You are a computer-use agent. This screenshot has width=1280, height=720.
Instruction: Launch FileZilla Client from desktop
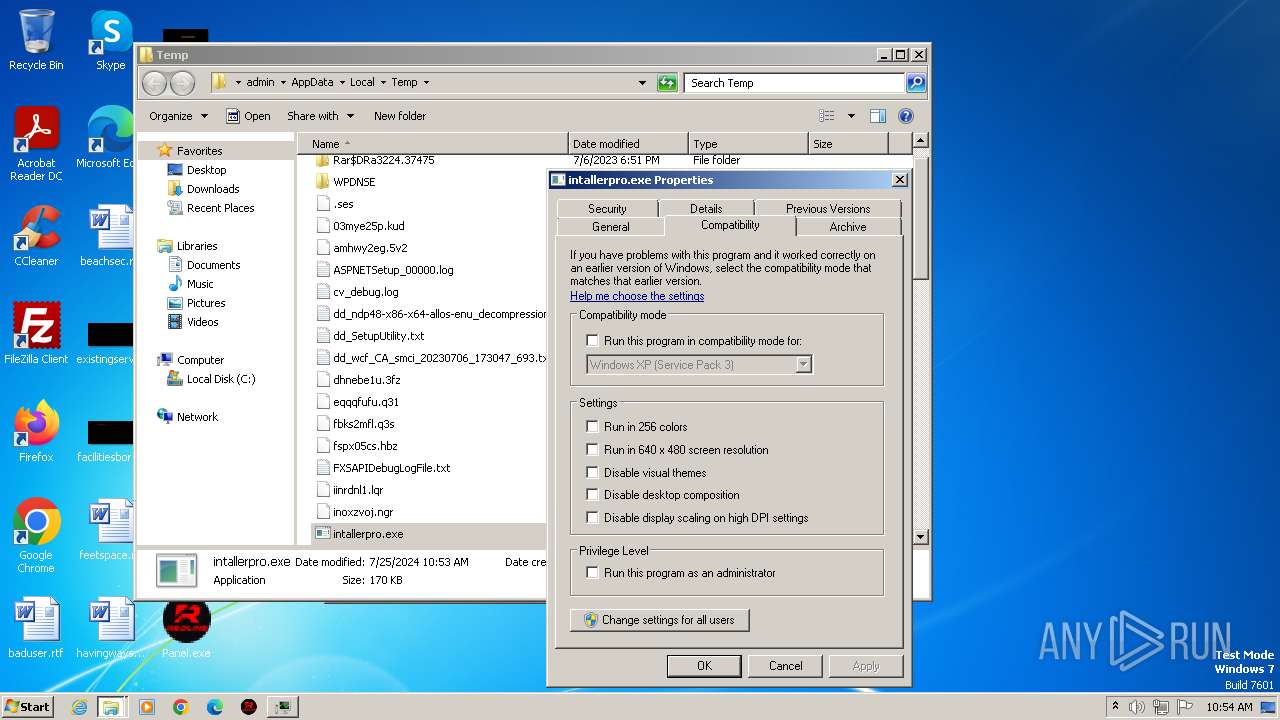coord(36,334)
